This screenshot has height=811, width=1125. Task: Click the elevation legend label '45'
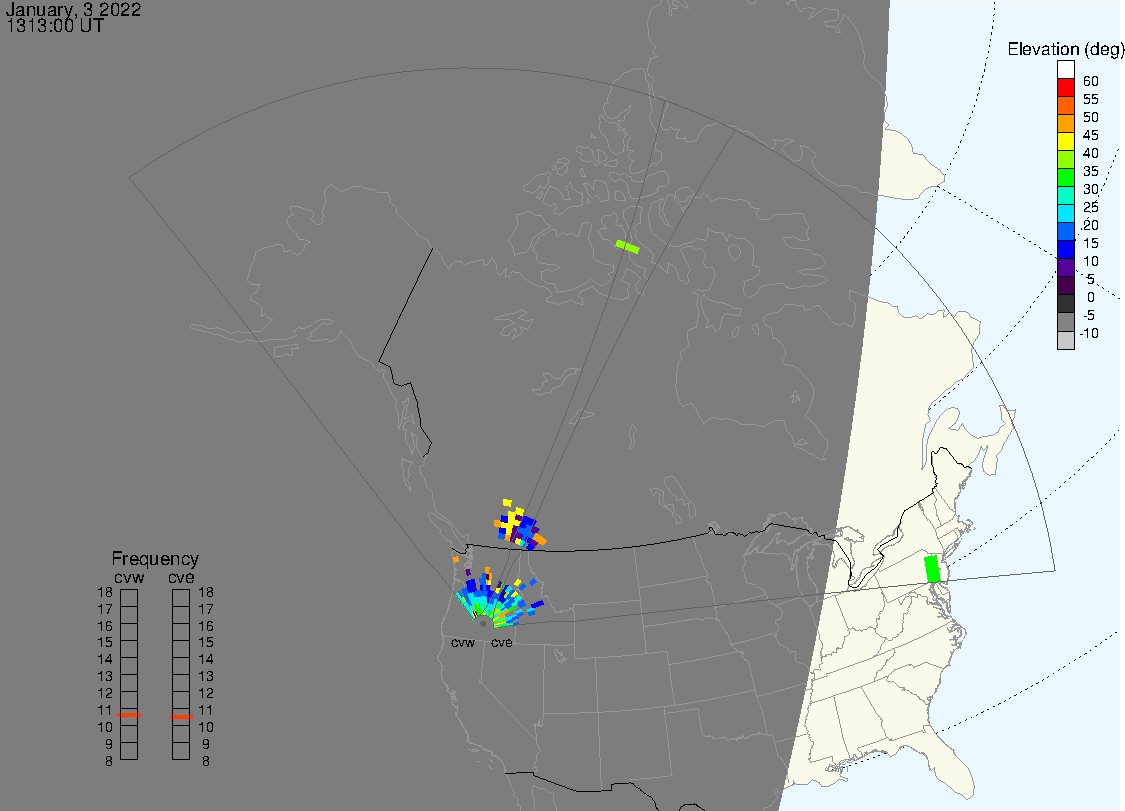[1091, 135]
